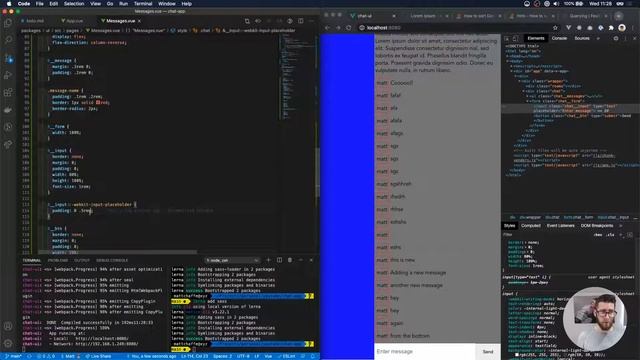Collapse the form chat__form node
The image size is (640, 360).
tap(528, 101)
